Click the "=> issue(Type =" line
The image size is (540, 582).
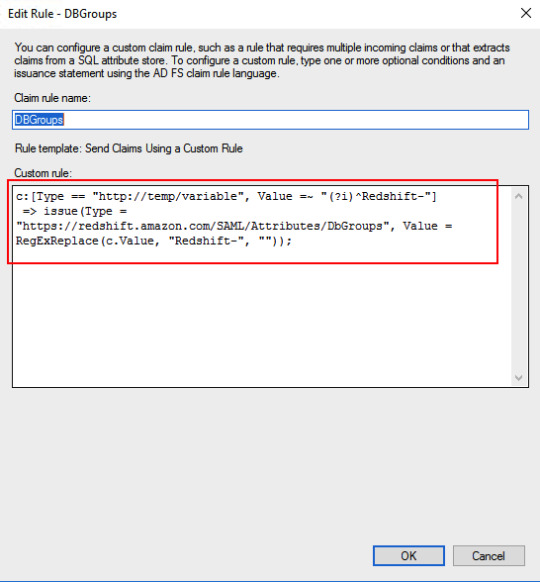75,211
